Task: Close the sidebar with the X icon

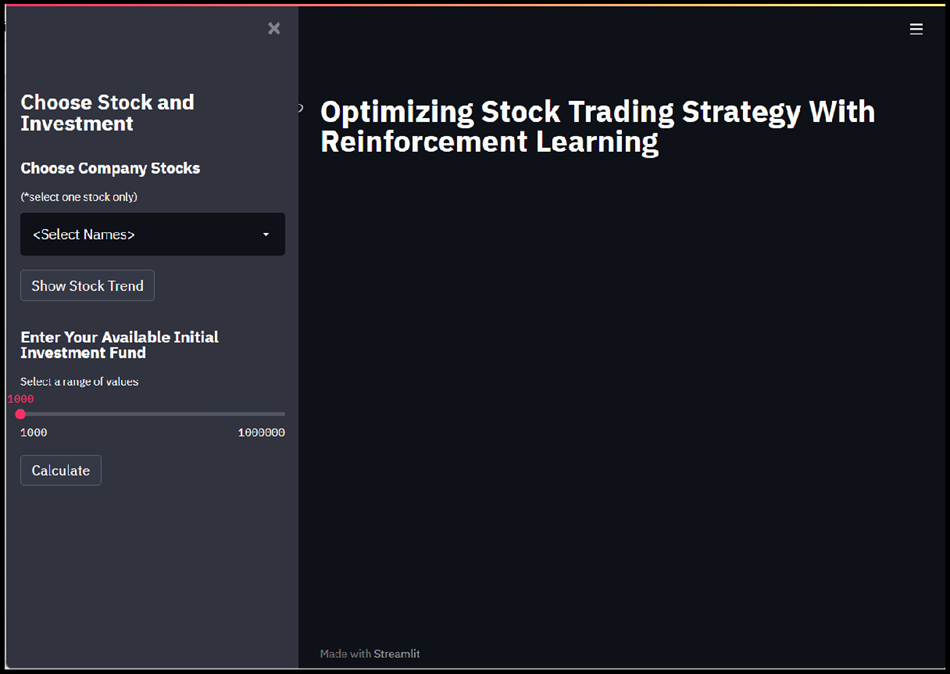Action: coord(274,29)
